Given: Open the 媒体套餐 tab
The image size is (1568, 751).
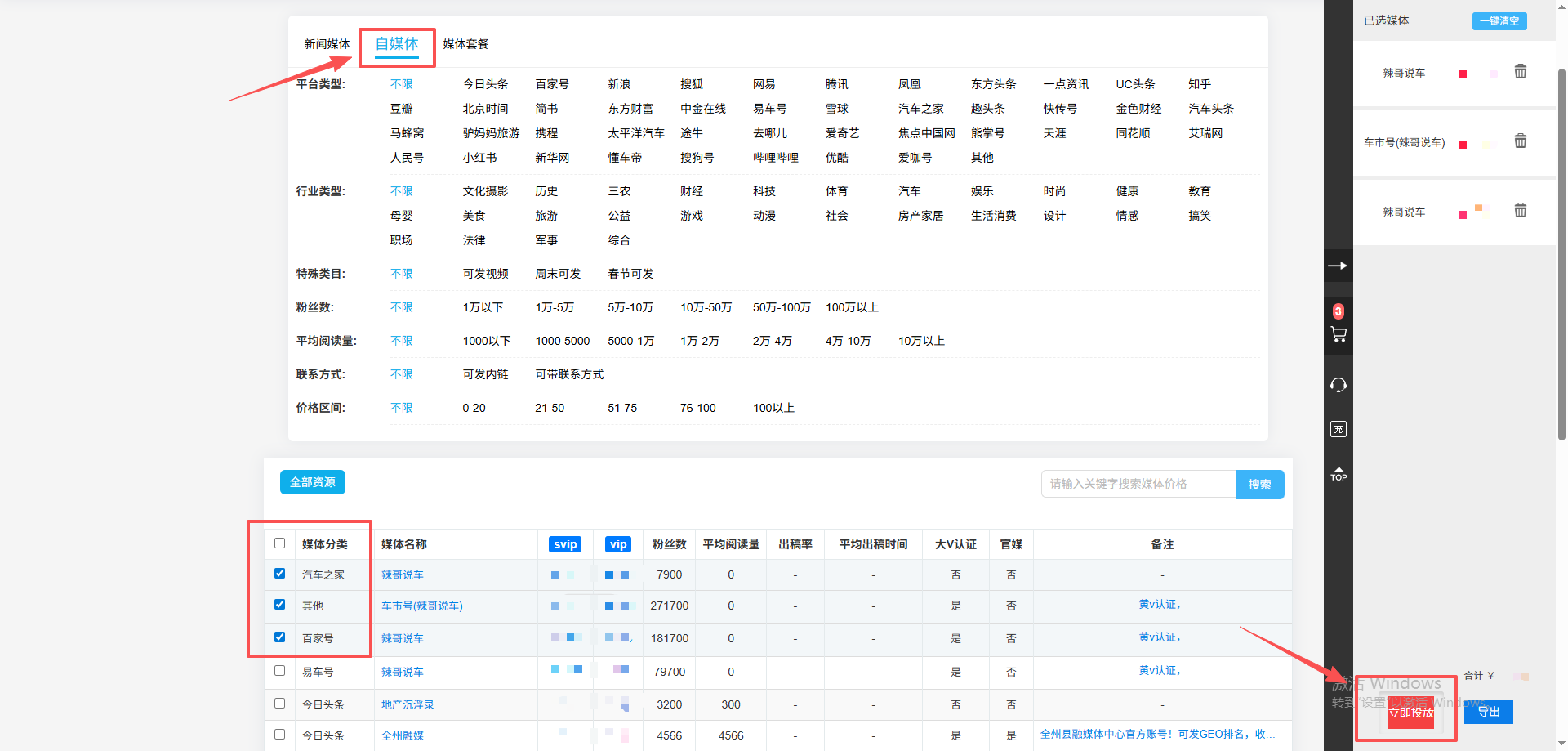Looking at the screenshot, I should pyautogui.click(x=465, y=44).
